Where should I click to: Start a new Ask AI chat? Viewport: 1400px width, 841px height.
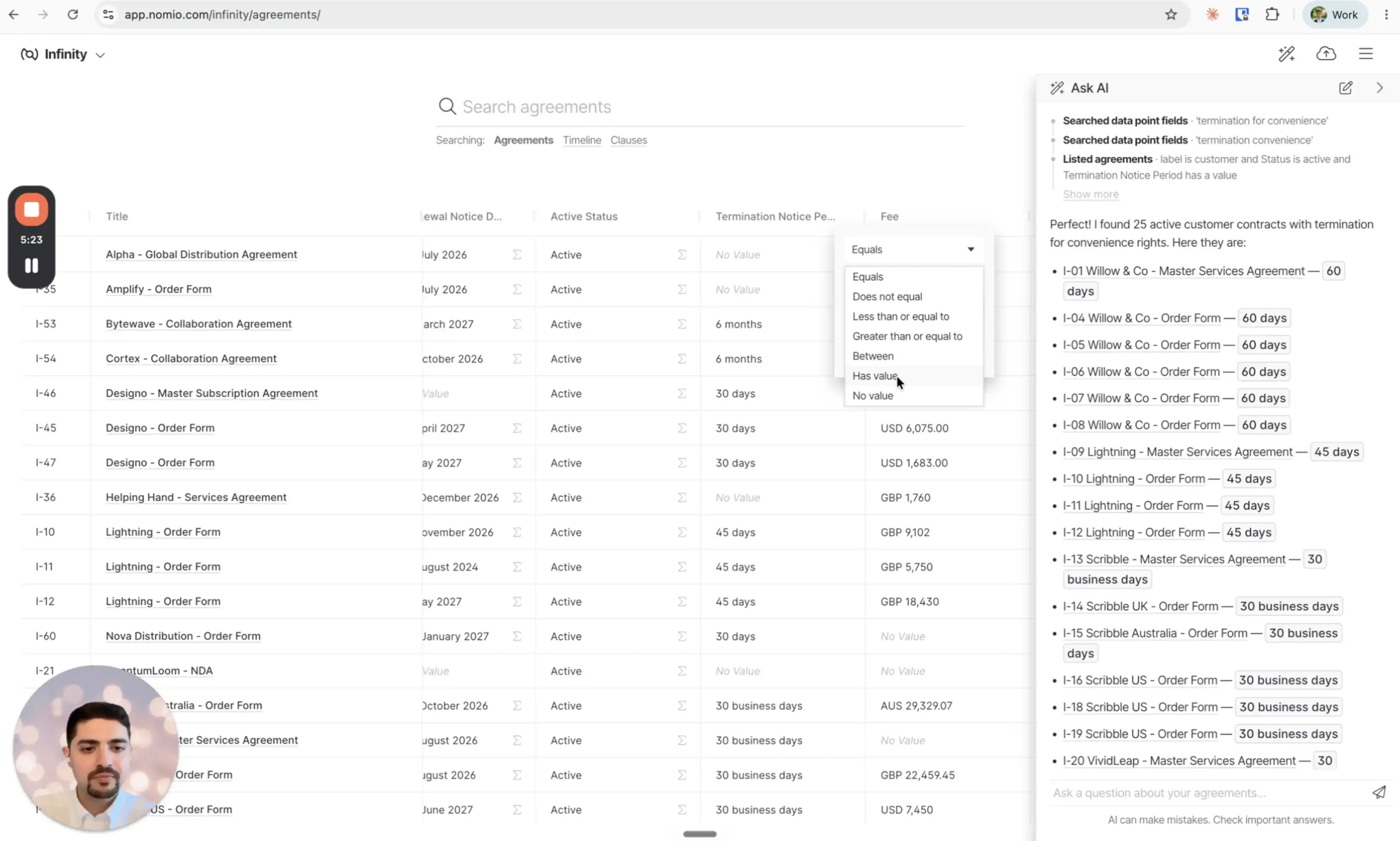[1345, 88]
